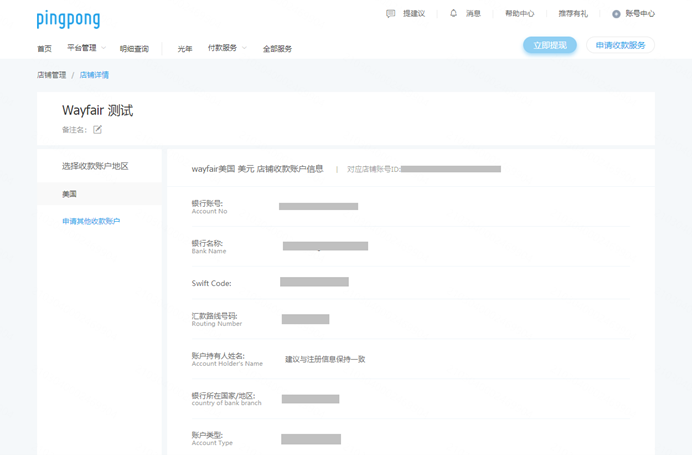Click the 汇款路线号码 Routing Number label
The width and height of the screenshot is (692, 455).
tap(217, 320)
